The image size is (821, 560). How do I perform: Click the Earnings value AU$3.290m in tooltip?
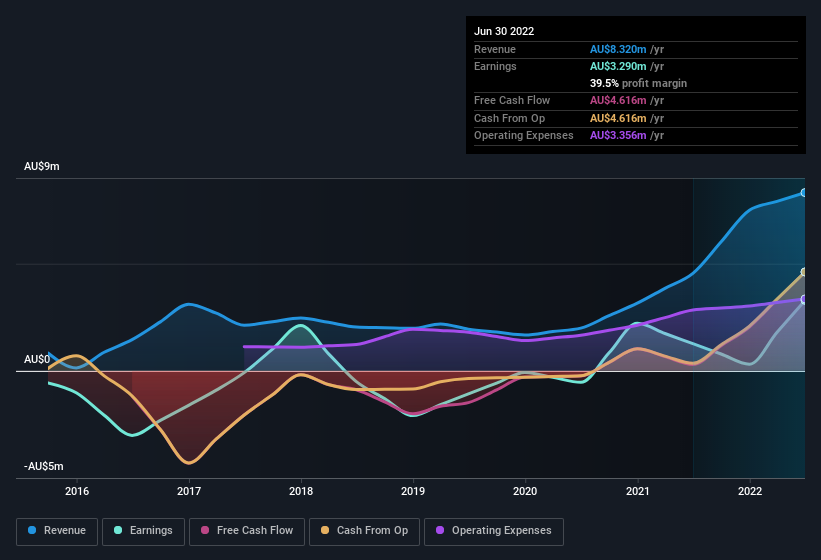click(618, 66)
